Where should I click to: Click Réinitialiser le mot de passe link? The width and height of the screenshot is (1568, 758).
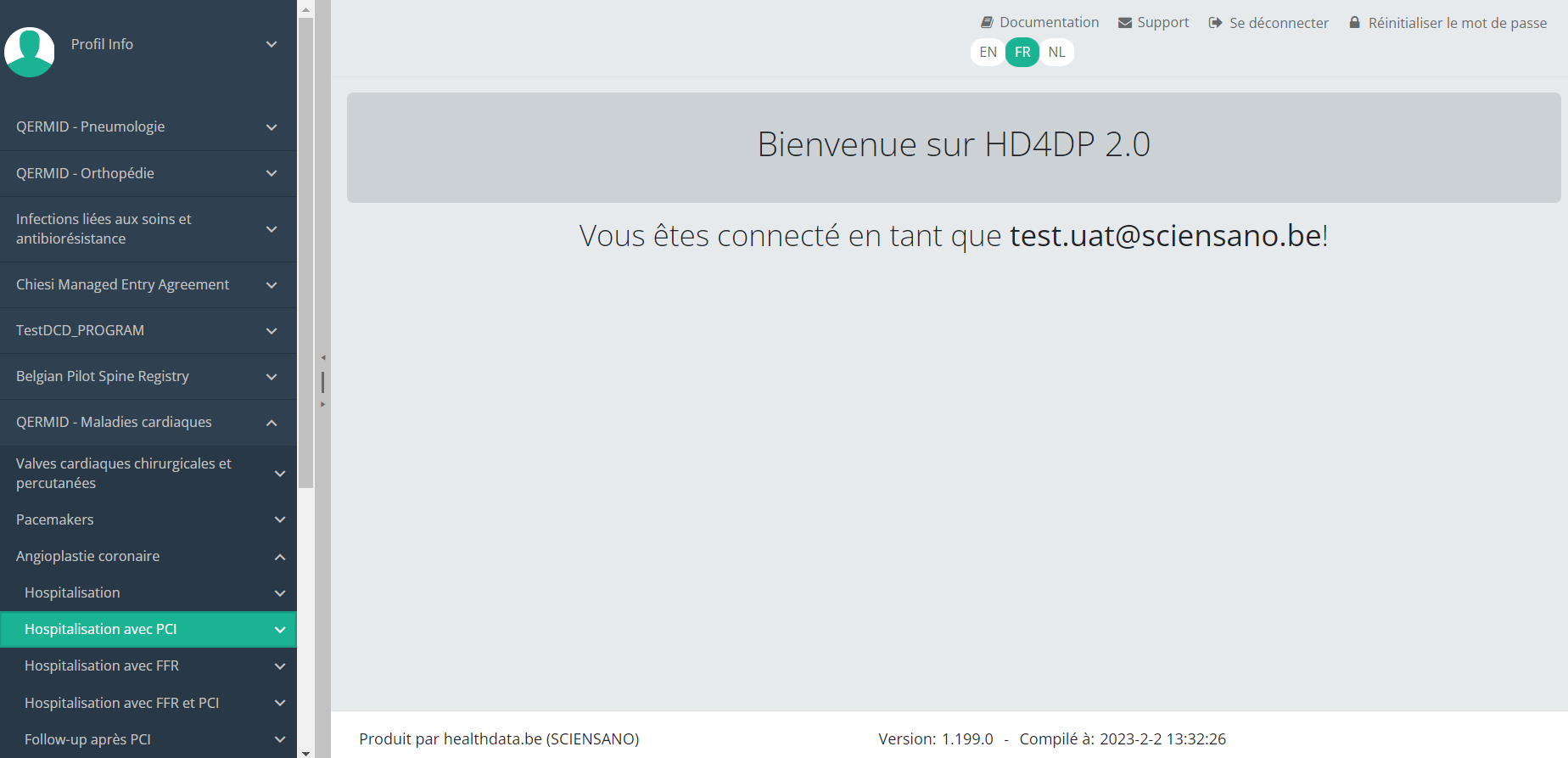tap(1457, 23)
